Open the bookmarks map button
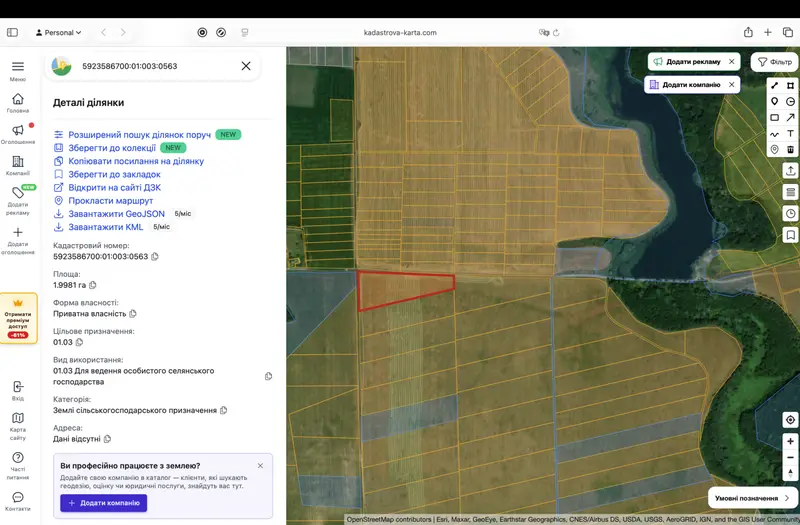This screenshot has height=525, width=800. [790, 235]
